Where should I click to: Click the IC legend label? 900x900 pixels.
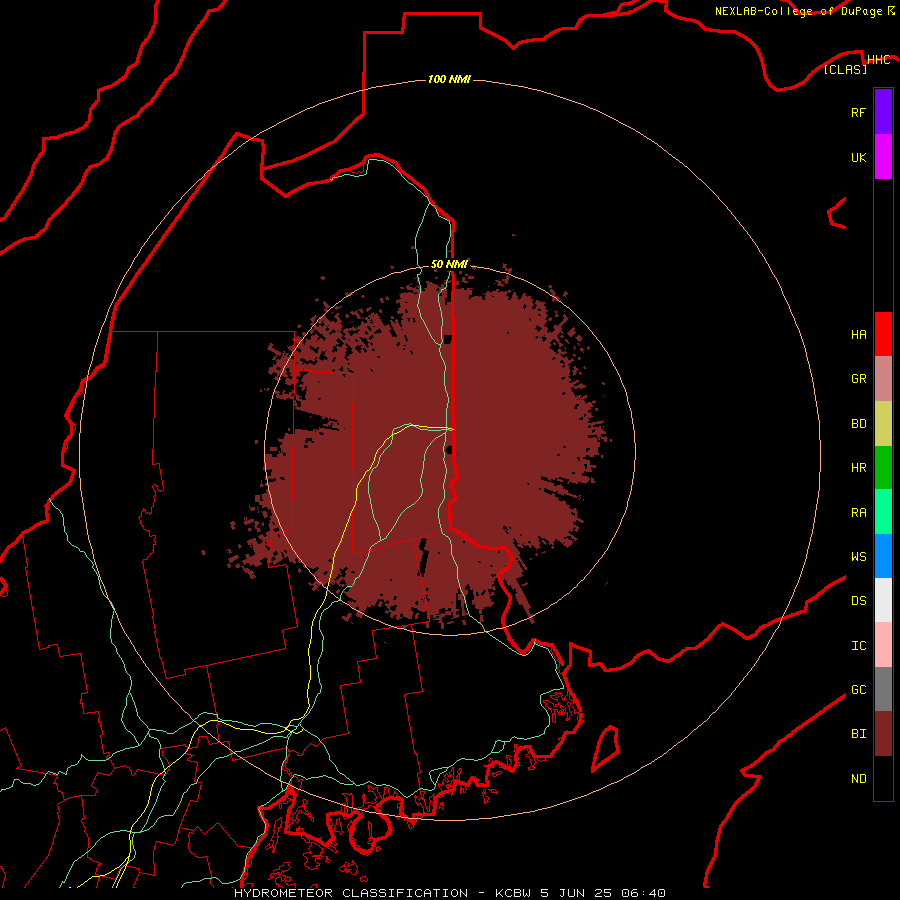[x=858, y=646]
